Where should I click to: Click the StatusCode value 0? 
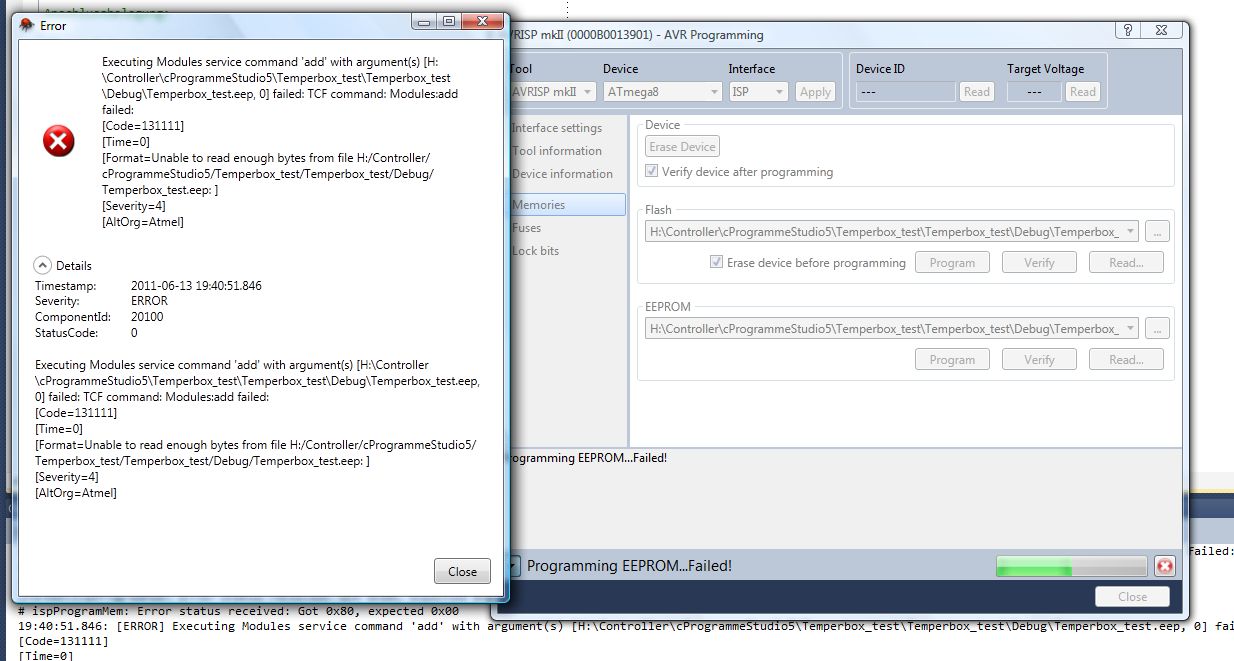[134, 333]
